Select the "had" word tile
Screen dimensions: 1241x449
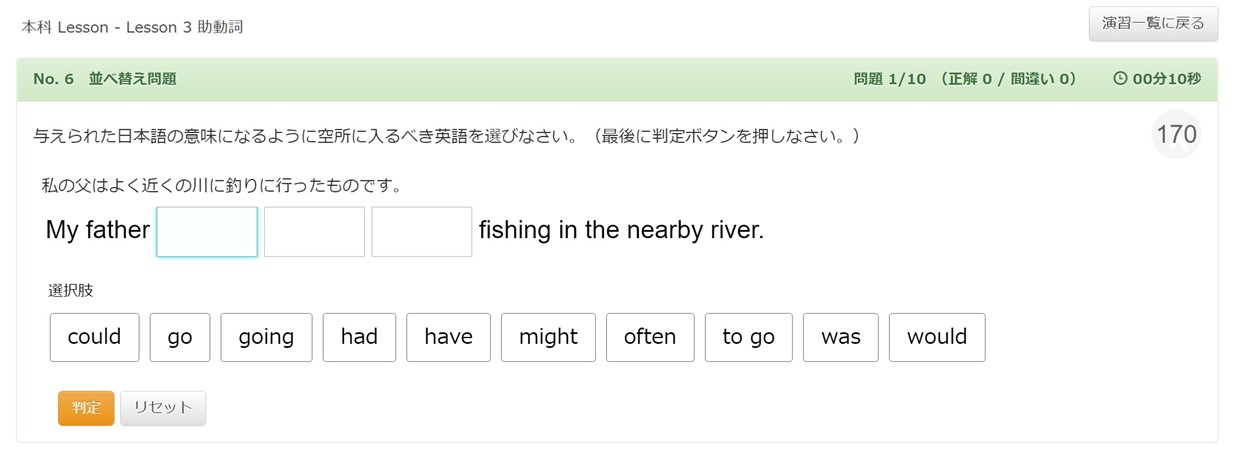359,337
